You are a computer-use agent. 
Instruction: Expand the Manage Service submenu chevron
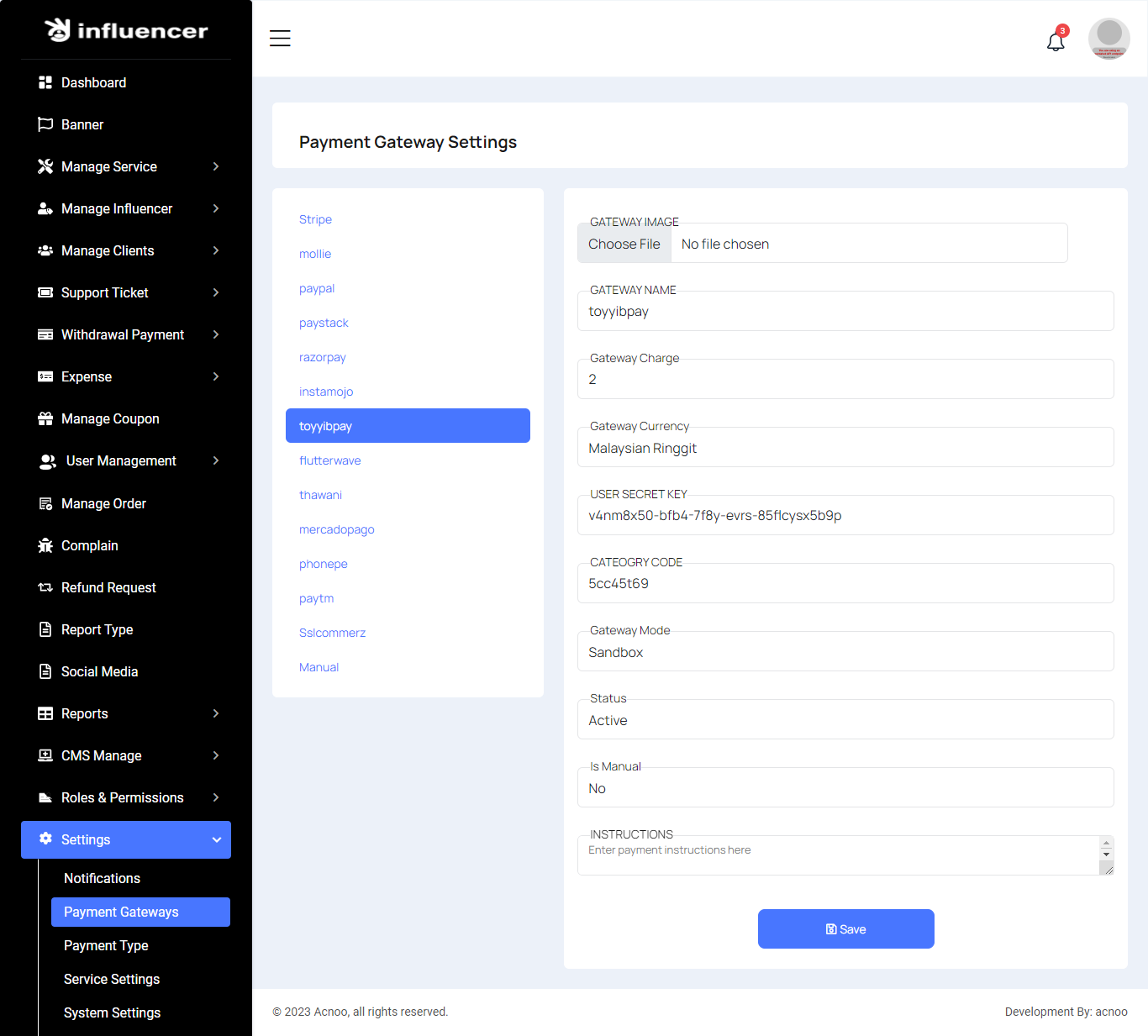pyautogui.click(x=216, y=166)
